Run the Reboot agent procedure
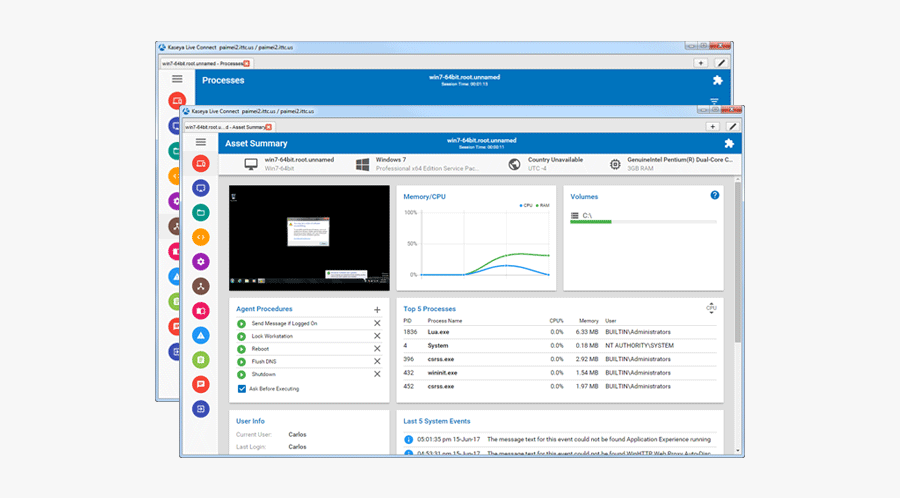The width and height of the screenshot is (900, 498). point(241,349)
